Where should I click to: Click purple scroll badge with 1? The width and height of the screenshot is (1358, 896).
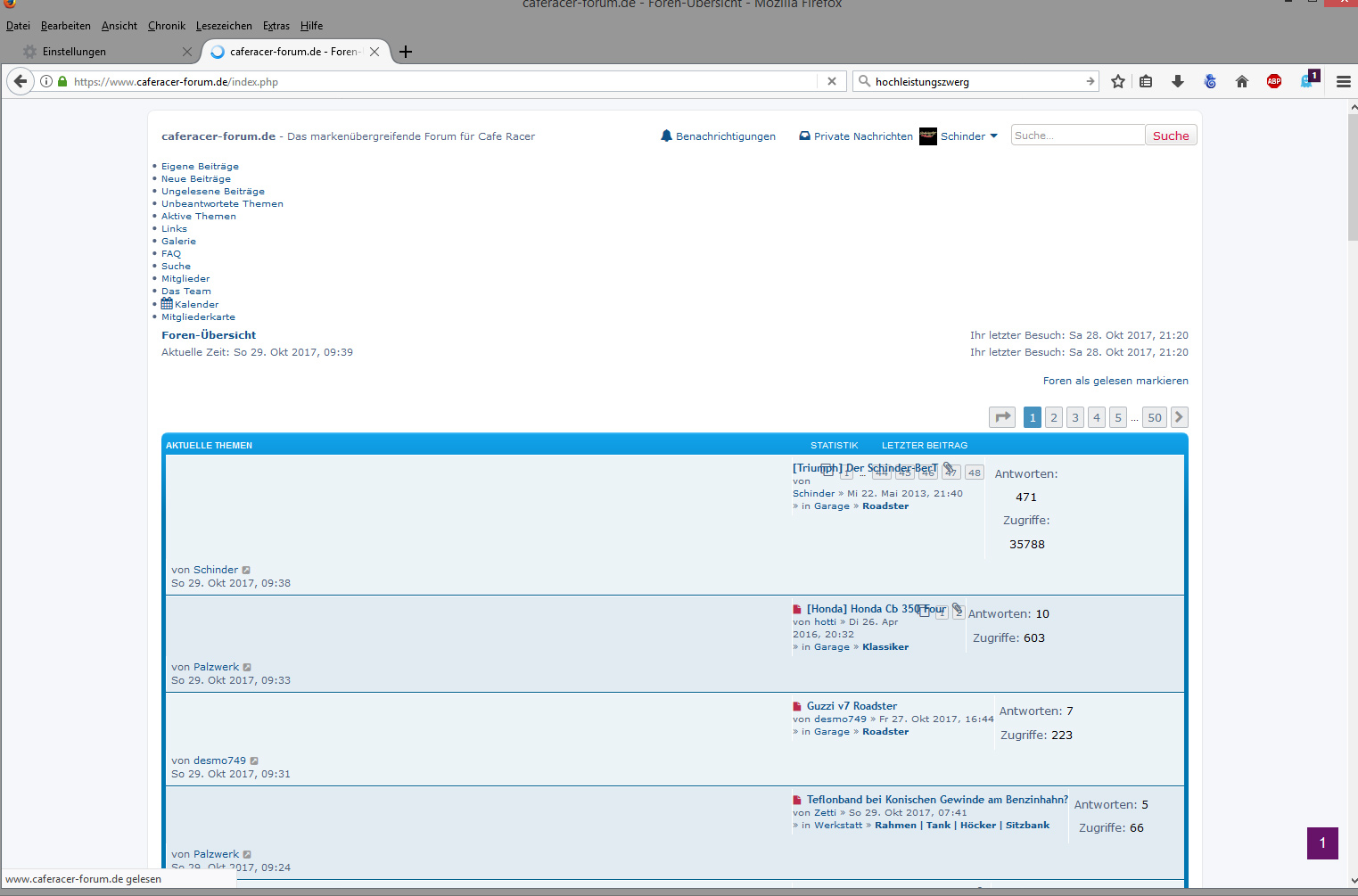[1322, 843]
